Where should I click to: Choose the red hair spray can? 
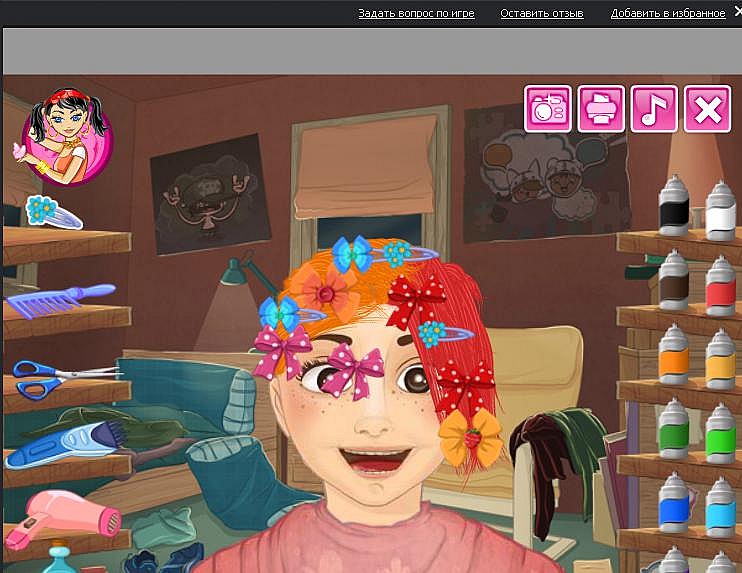click(720, 286)
